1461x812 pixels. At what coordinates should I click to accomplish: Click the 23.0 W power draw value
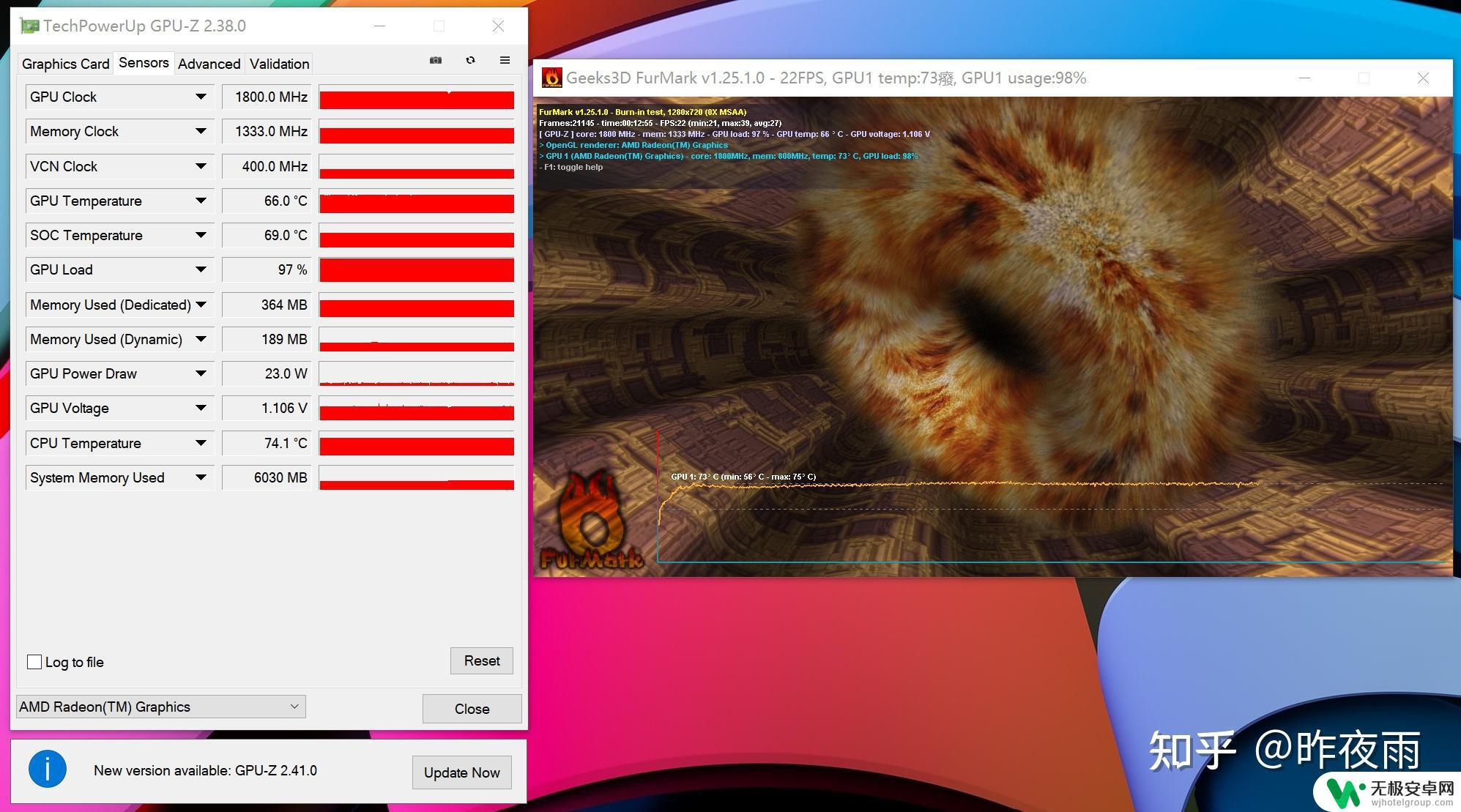267,373
